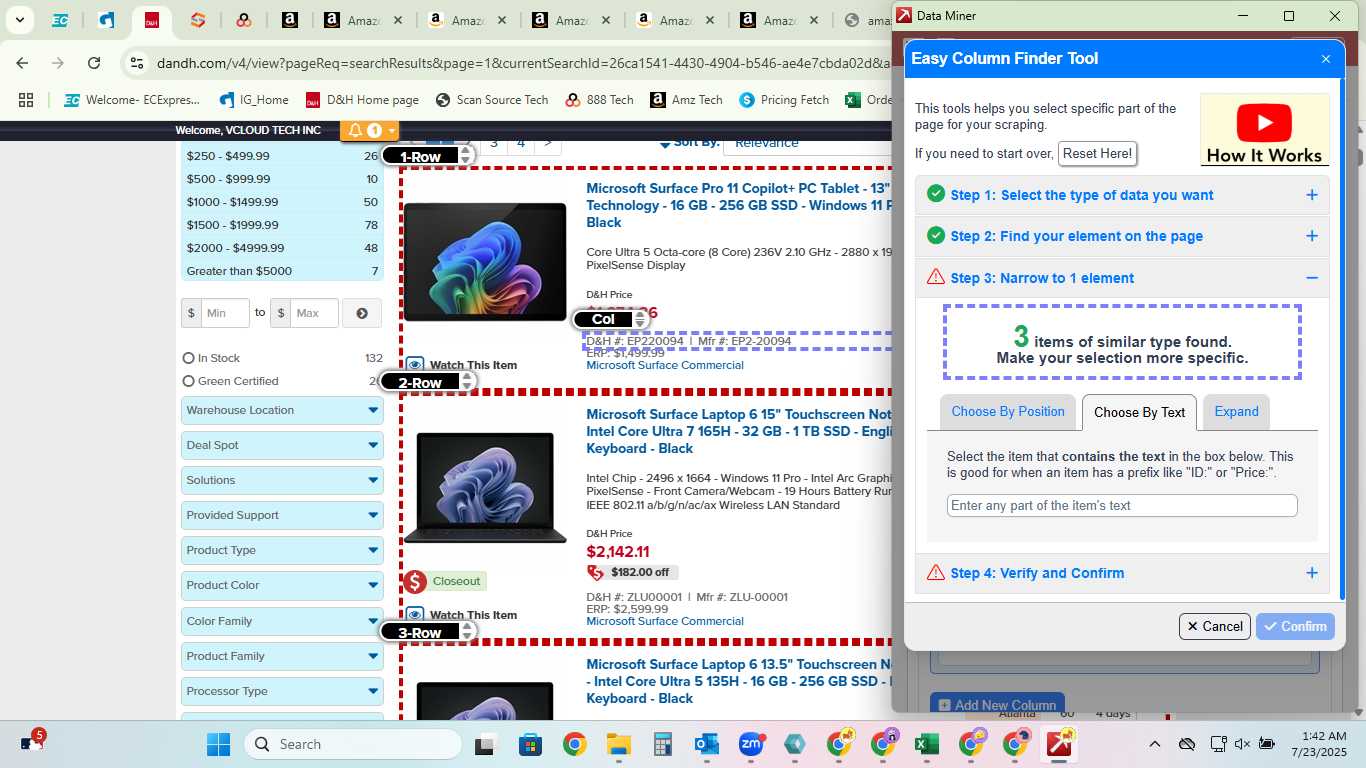
Task: Filter by $250 - $499.99 price range
Action: click(x=228, y=156)
